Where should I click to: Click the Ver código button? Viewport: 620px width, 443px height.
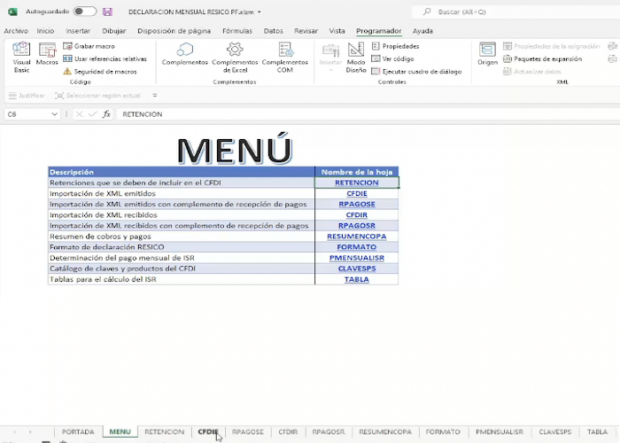pyautogui.click(x=399, y=59)
